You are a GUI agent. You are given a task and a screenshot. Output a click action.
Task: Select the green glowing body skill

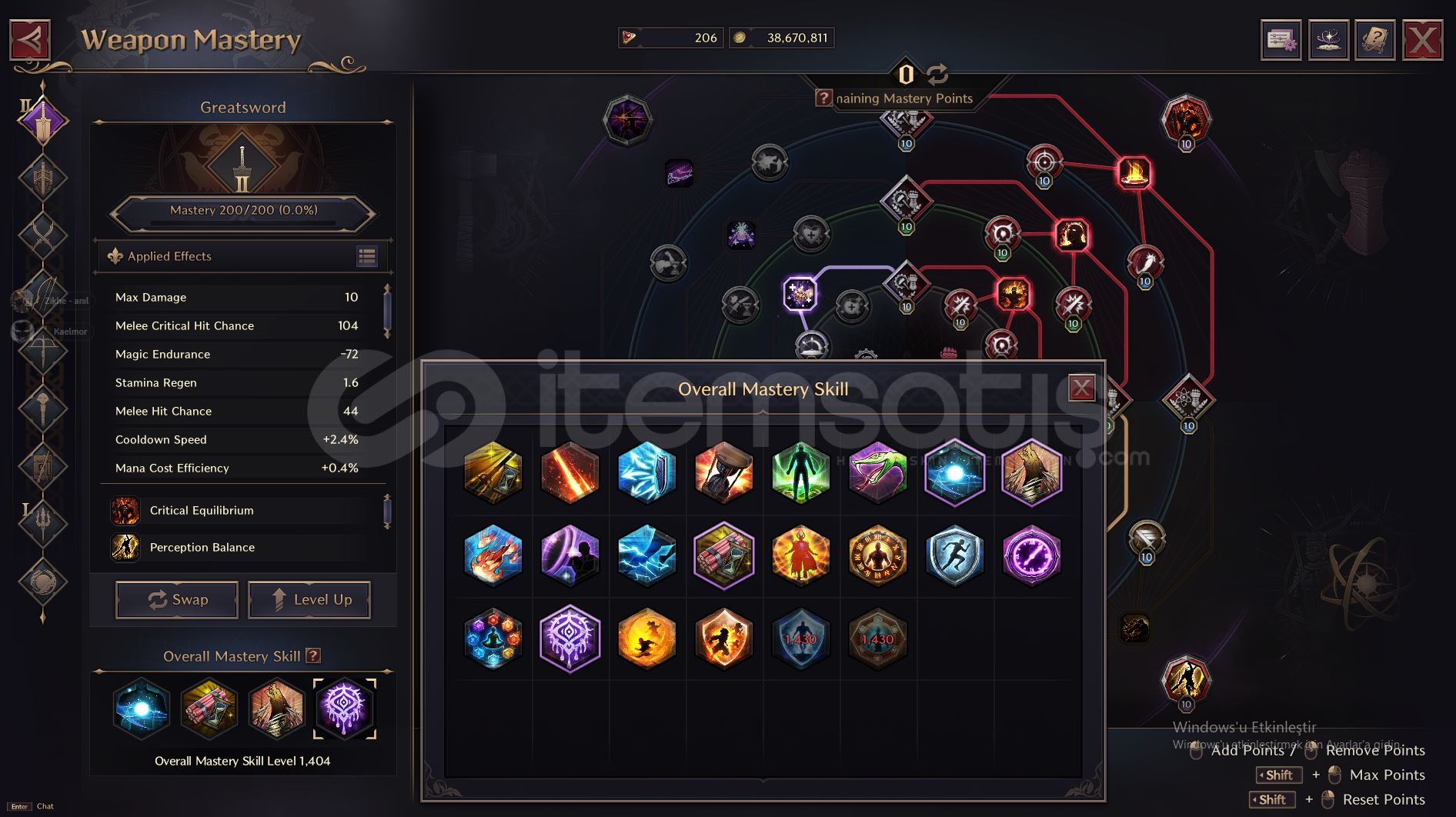tap(800, 472)
